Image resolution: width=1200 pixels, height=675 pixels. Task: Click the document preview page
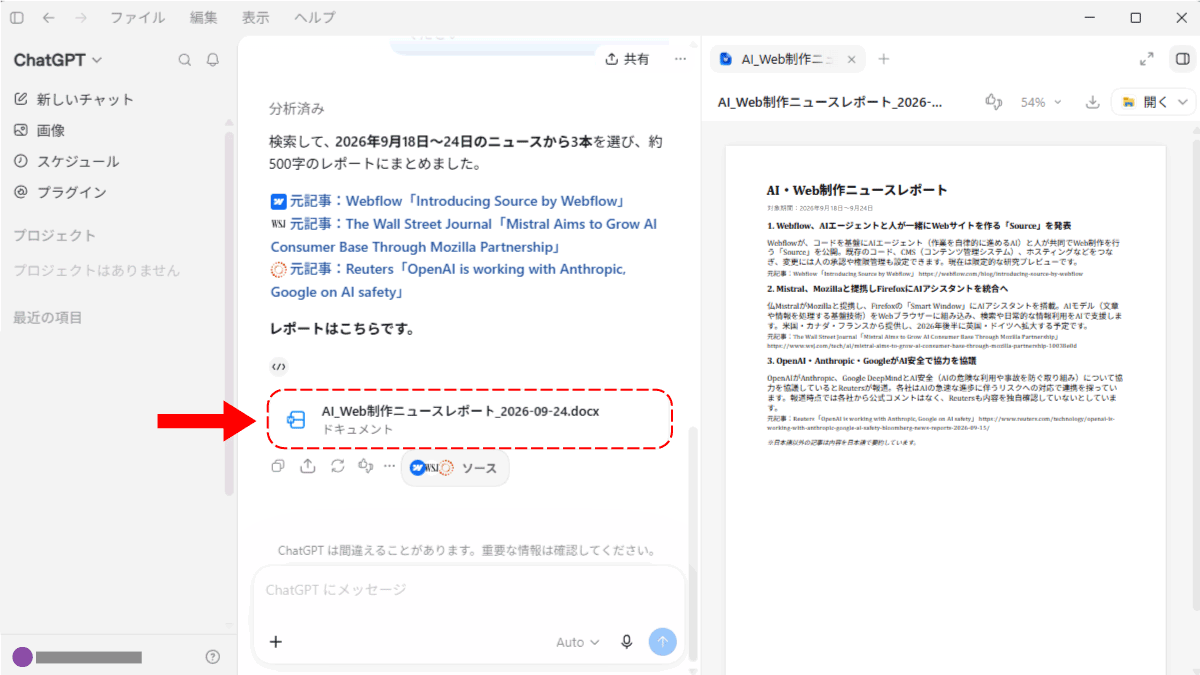(945, 409)
